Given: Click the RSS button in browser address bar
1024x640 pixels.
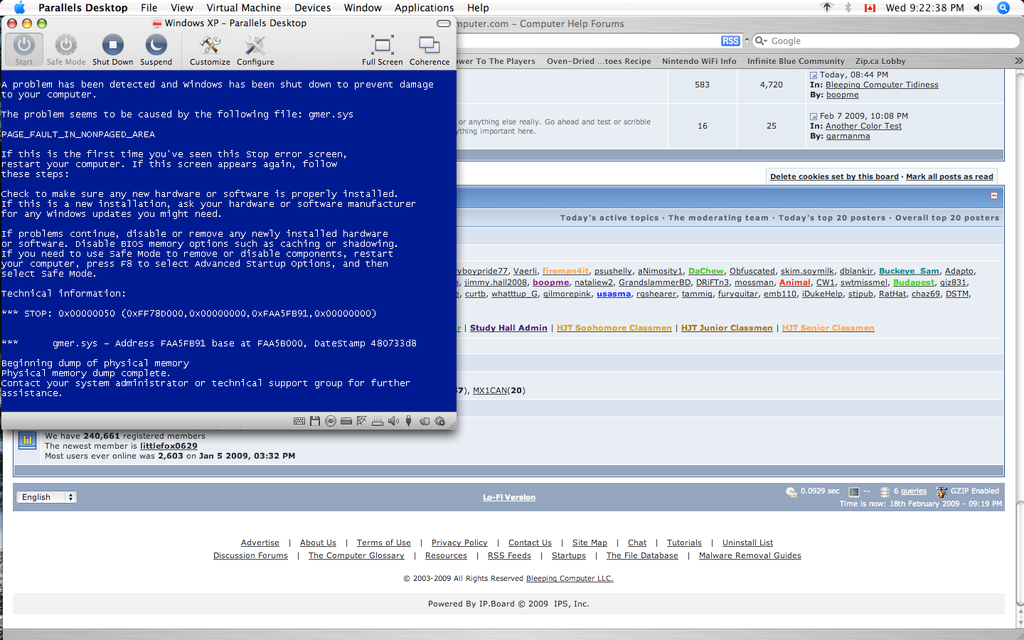Looking at the screenshot, I should click(x=730, y=40).
